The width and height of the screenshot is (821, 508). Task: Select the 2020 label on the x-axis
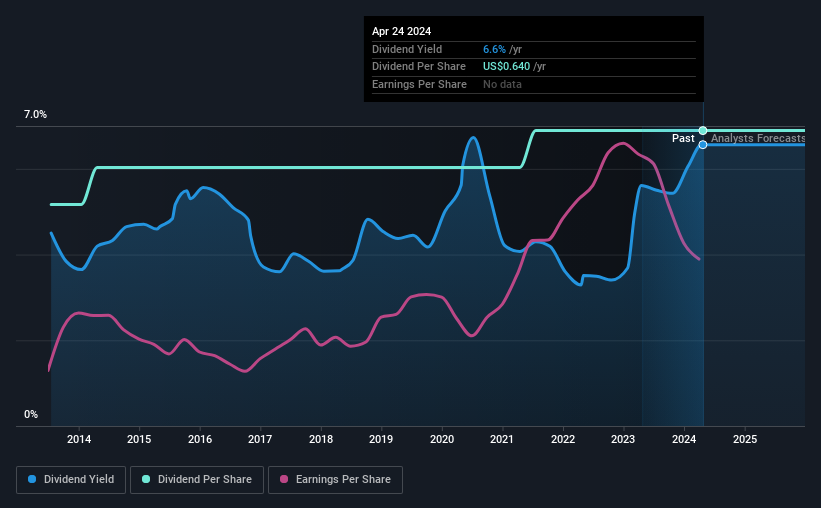pos(442,439)
